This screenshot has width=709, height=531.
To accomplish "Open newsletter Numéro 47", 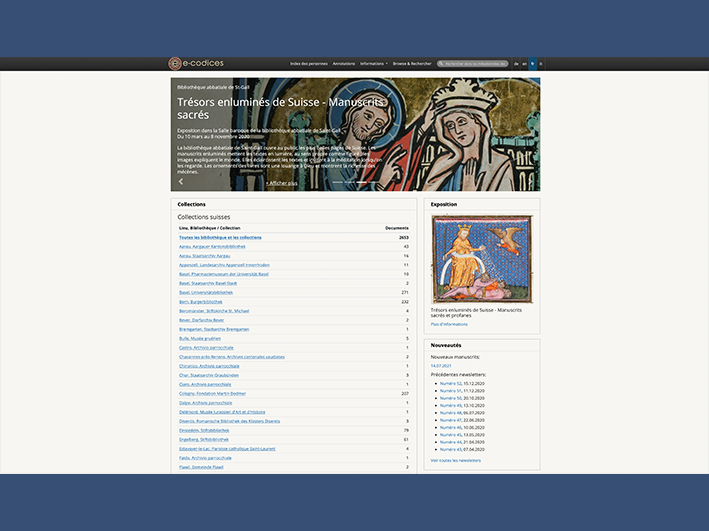I will [450, 420].
